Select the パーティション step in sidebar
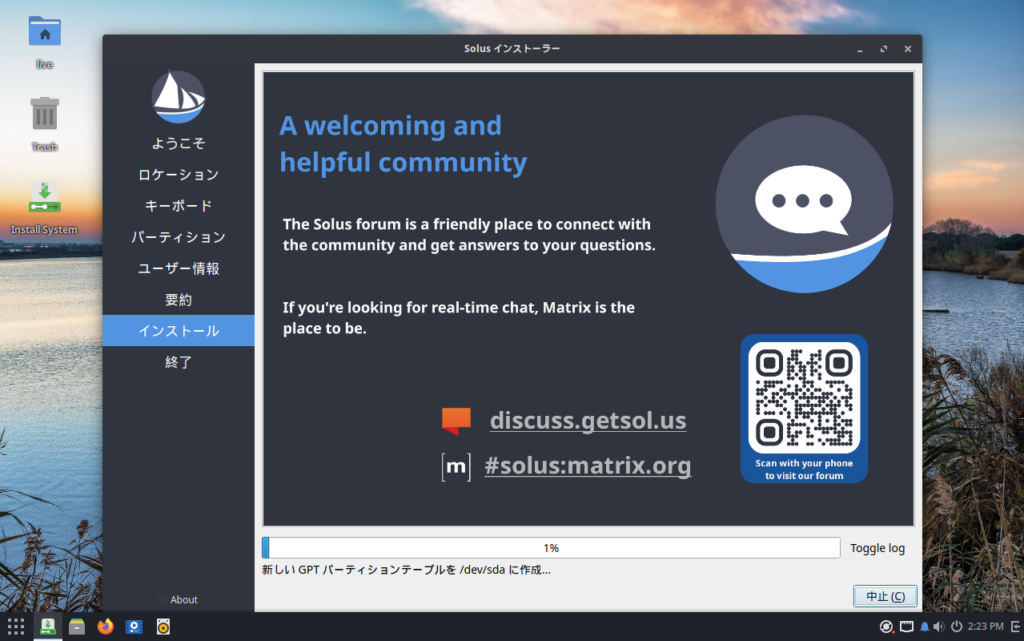Viewport: 1024px width, 641px height. coord(178,237)
